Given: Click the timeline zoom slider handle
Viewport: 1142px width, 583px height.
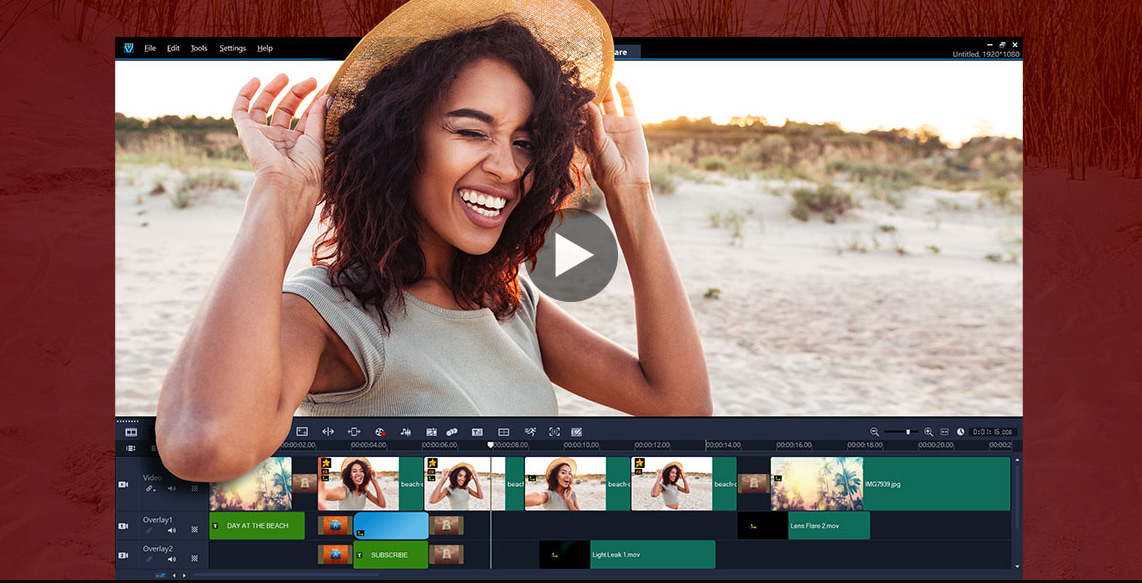Looking at the screenshot, I should (x=908, y=432).
